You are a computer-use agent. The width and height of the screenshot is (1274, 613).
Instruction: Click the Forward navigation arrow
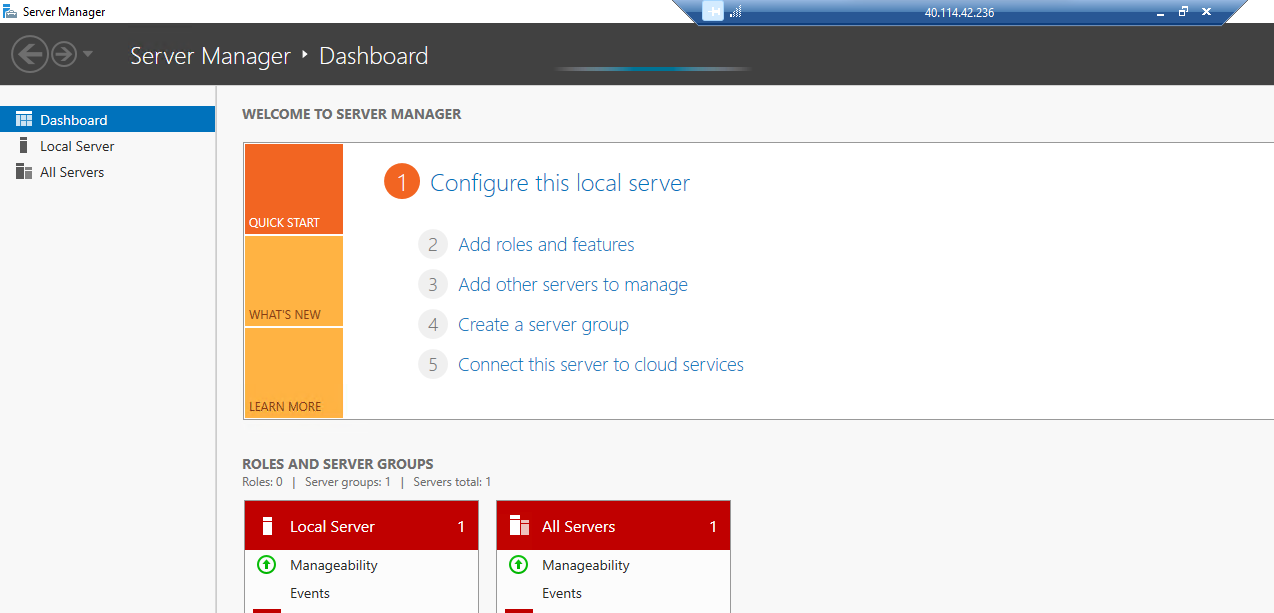click(x=64, y=54)
